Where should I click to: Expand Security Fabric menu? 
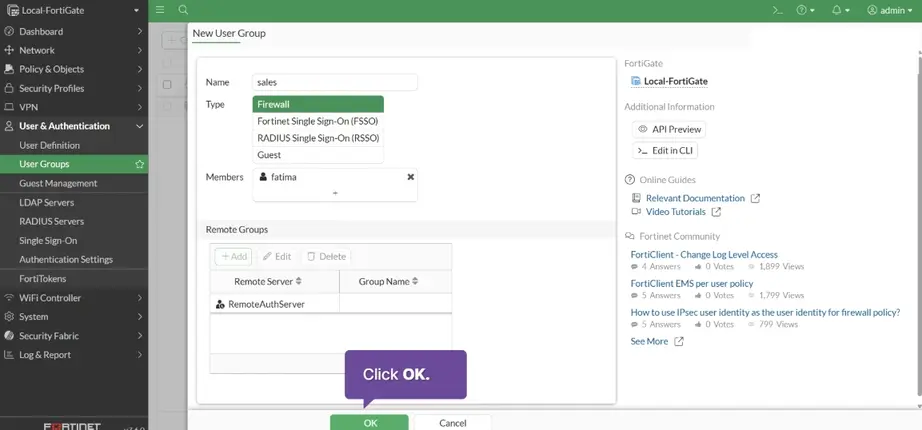(x=74, y=336)
